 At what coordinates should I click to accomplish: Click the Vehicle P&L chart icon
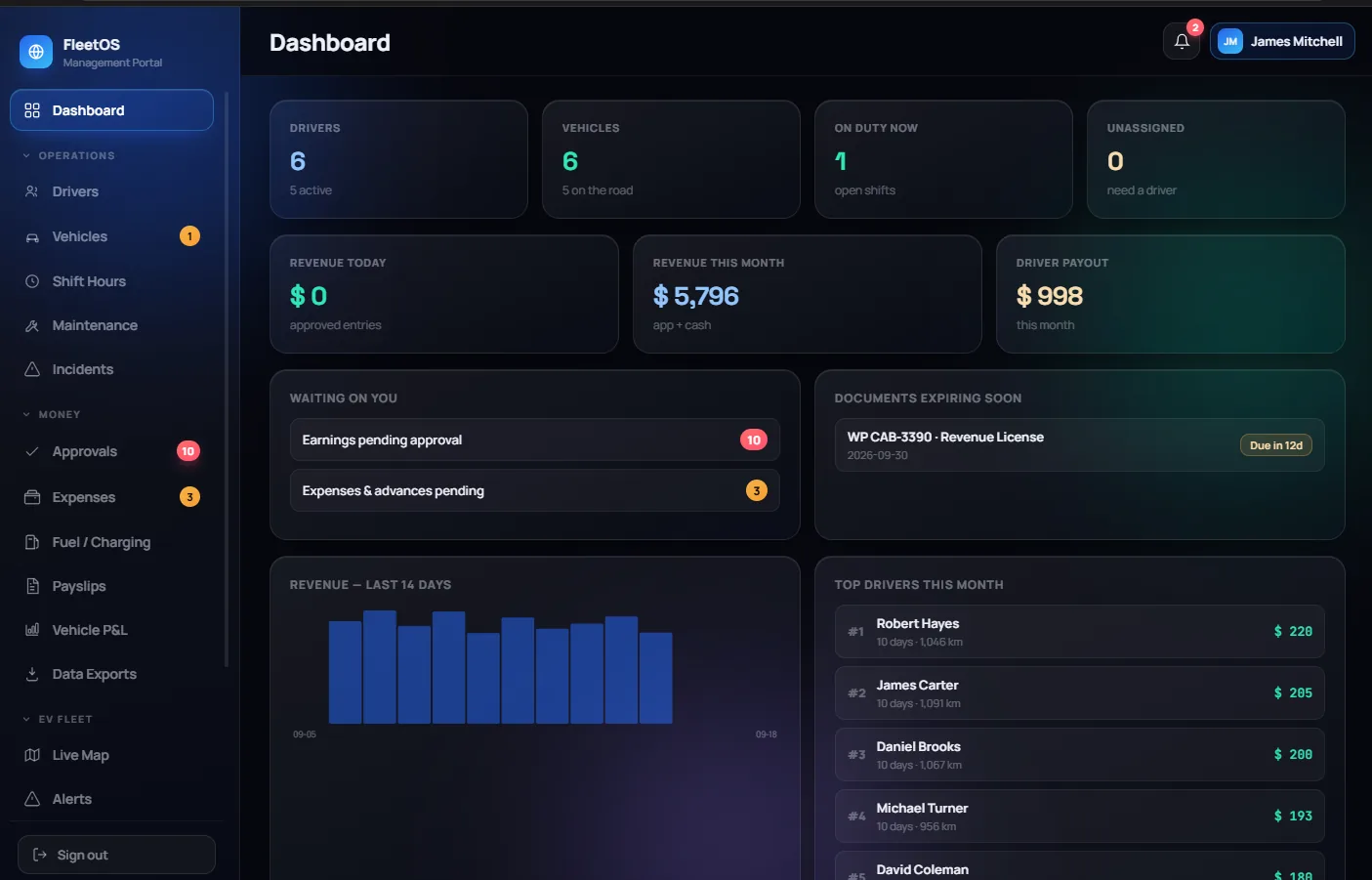32,630
